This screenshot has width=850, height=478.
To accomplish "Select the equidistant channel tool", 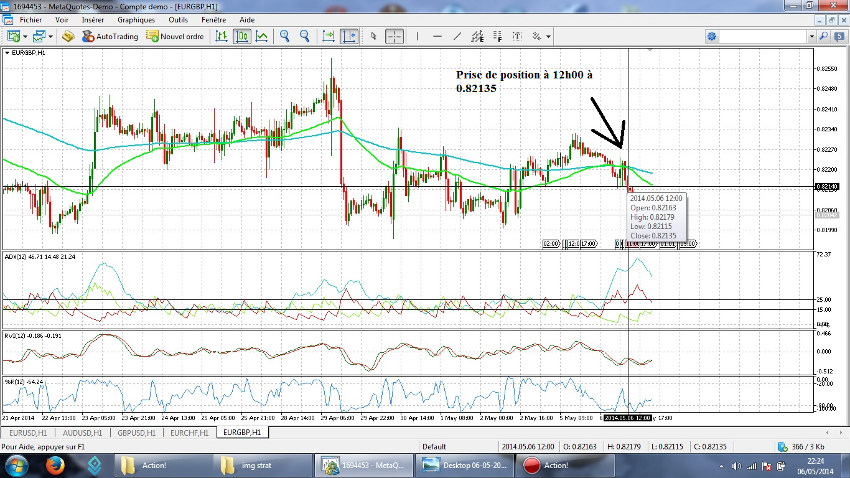I will pyautogui.click(x=478, y=36).
